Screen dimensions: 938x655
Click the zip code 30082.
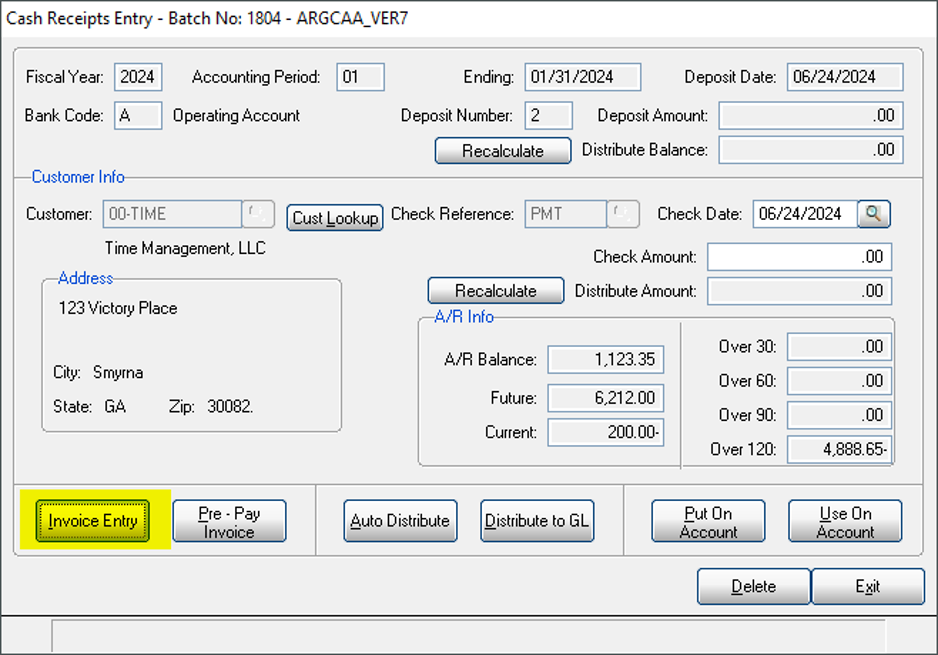point(230,407)
